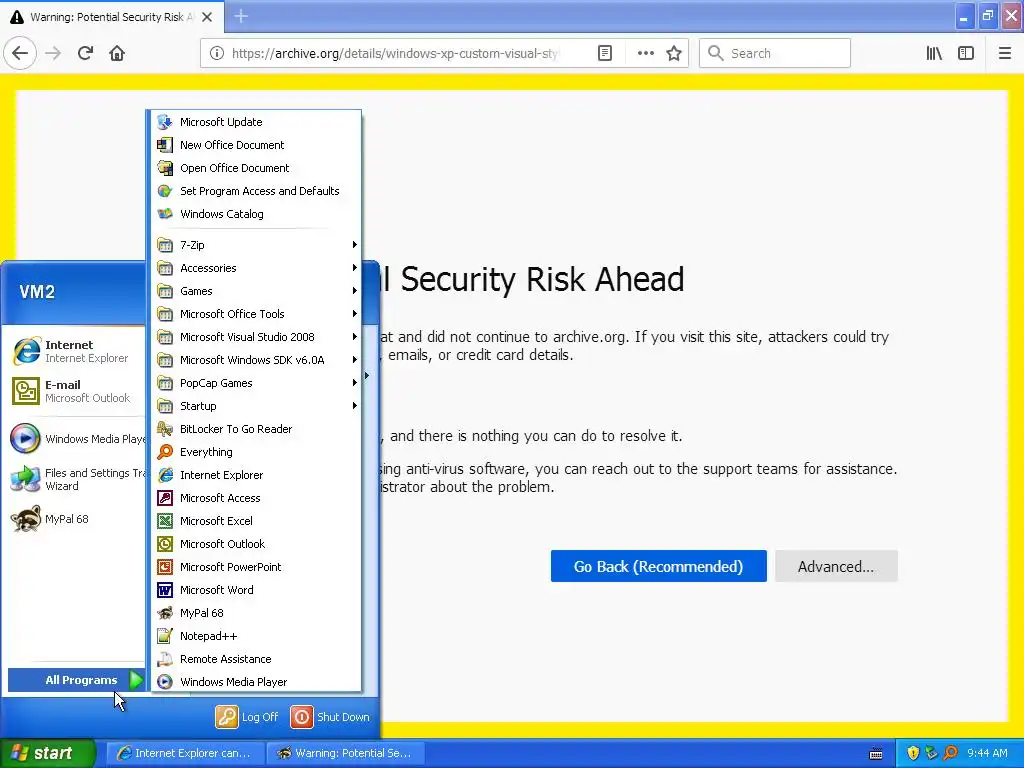Launch BitLocker To Go Reader
The height and width of the screenshot is (768, 1024).
[x=256, y=429]
